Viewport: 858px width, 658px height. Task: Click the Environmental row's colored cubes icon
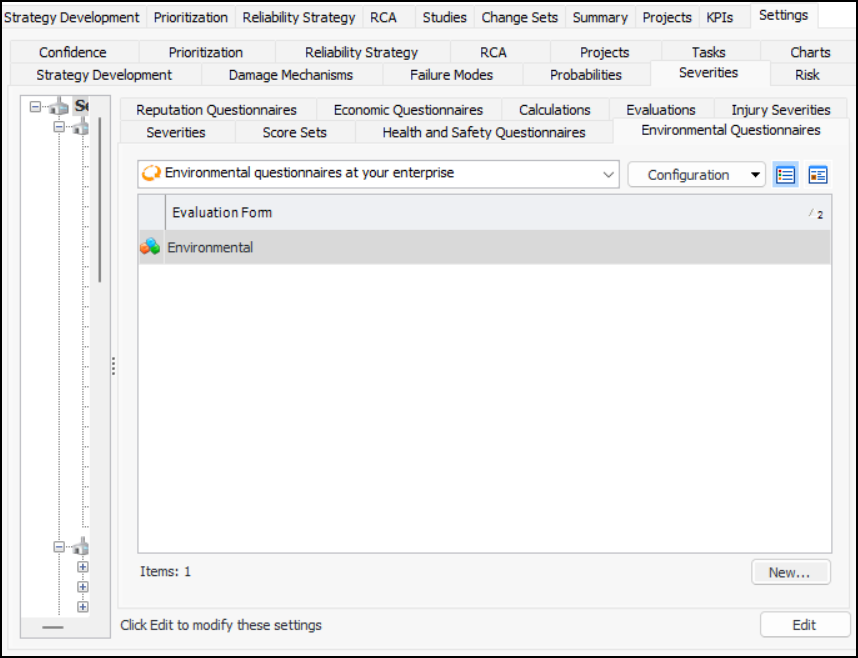coord(150,247)
